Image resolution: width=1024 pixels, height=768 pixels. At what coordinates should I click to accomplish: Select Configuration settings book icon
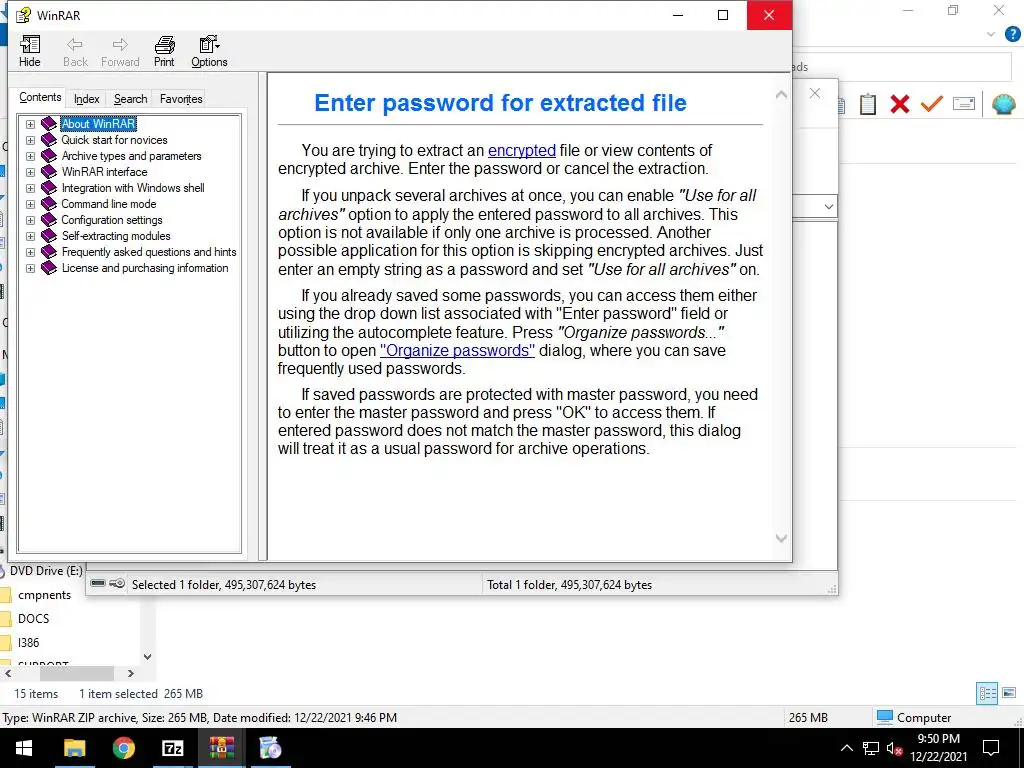coord(48,219)
